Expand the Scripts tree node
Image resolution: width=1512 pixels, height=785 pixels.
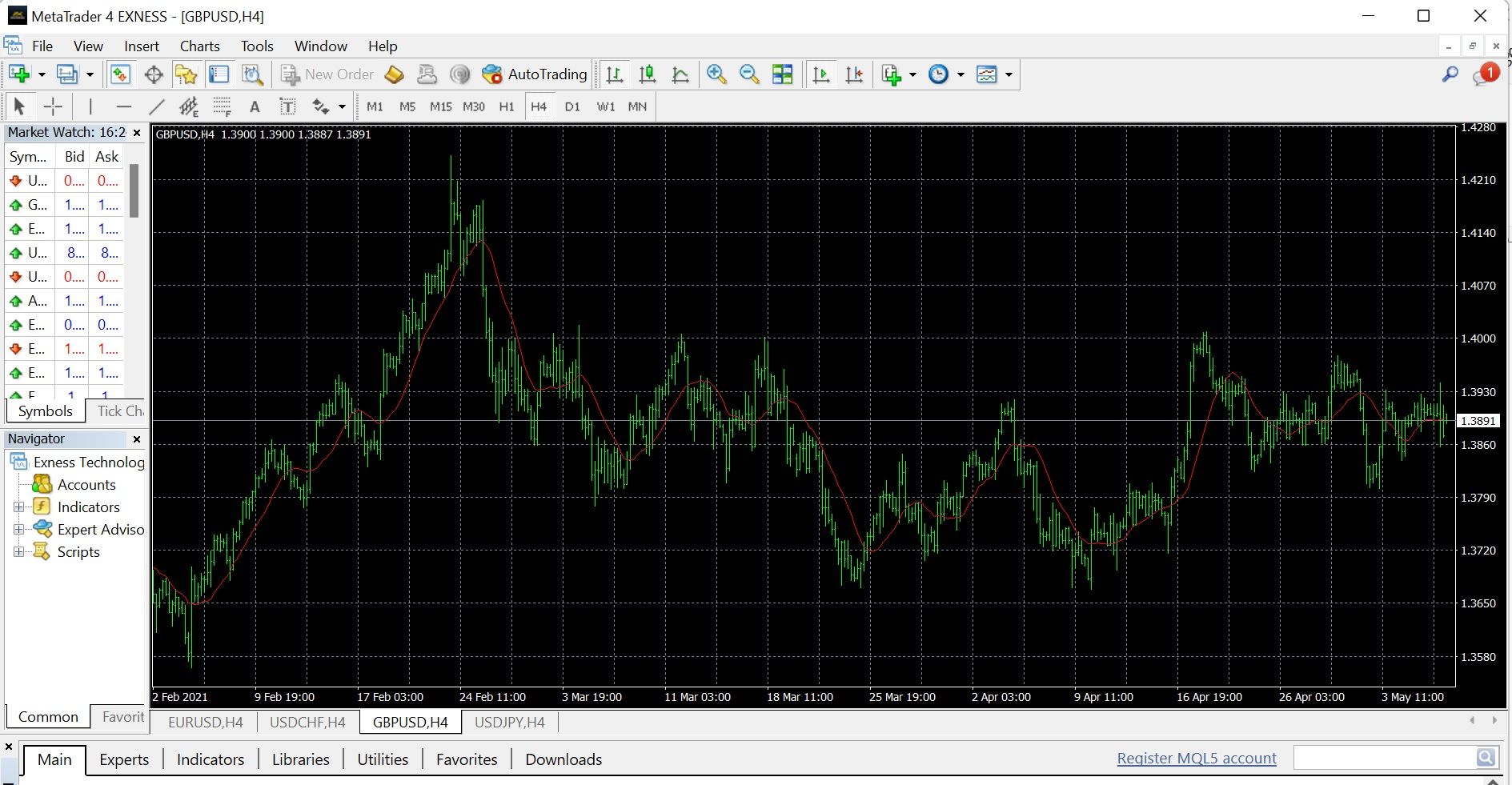pyautogui.click(x=18, y=552)
